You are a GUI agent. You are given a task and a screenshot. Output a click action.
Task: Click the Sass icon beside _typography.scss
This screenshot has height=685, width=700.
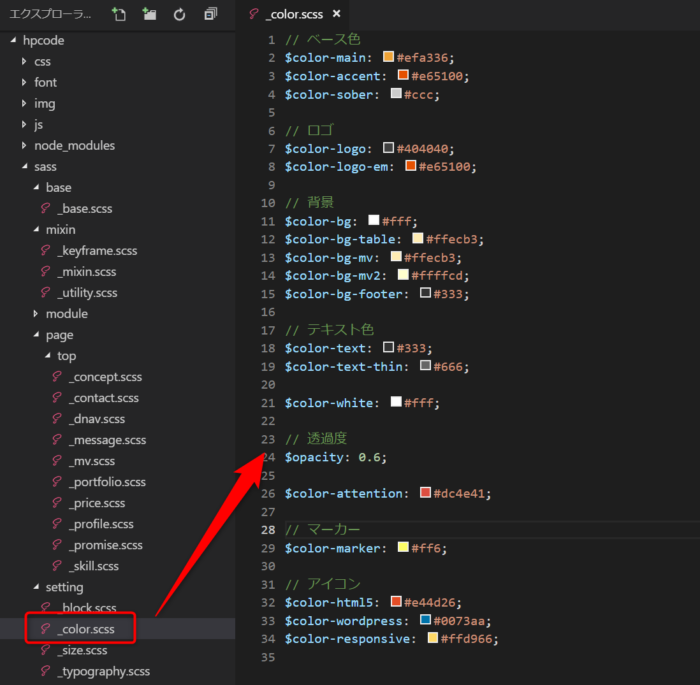(45, 671)
